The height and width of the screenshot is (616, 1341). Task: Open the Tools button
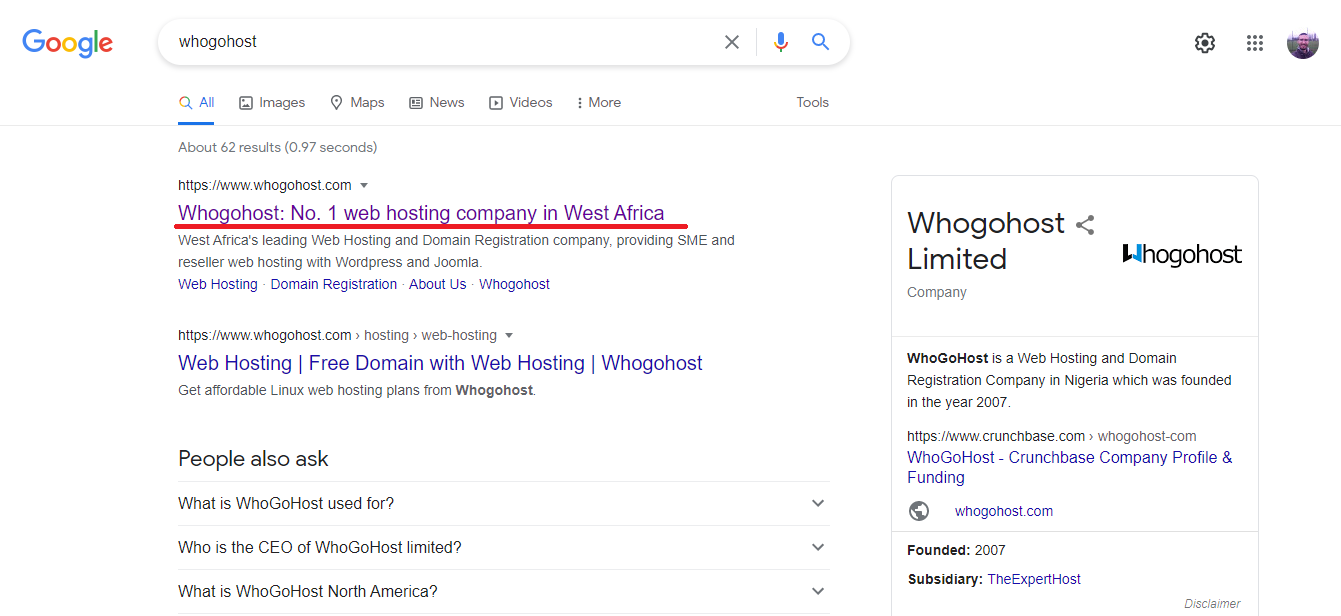(x=813, y=102)
